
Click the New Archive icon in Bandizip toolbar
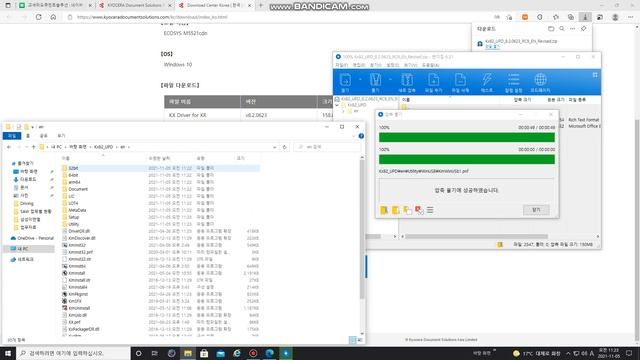[407, 80]
